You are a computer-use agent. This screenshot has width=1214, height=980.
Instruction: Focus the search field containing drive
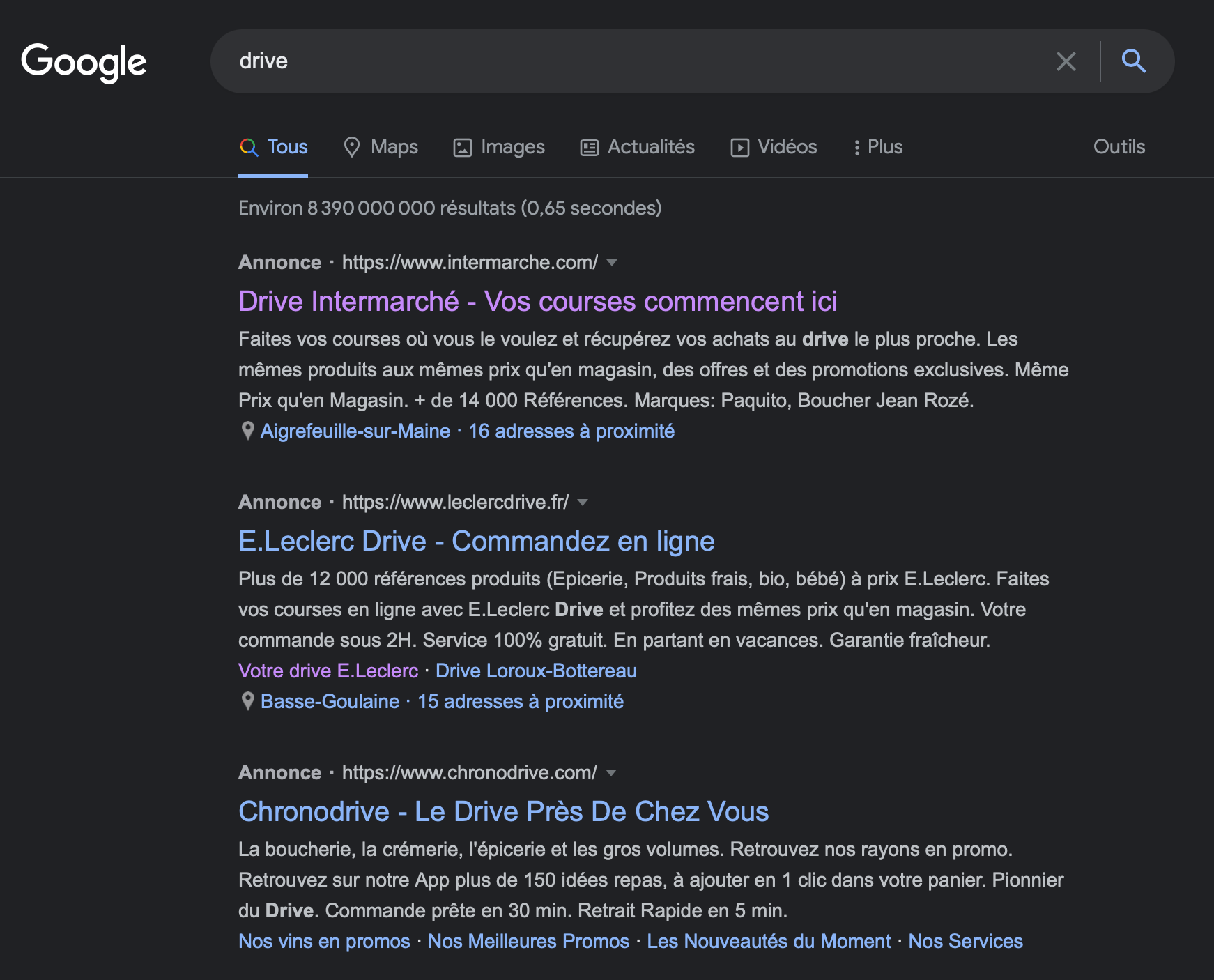[x=641, y=61]
